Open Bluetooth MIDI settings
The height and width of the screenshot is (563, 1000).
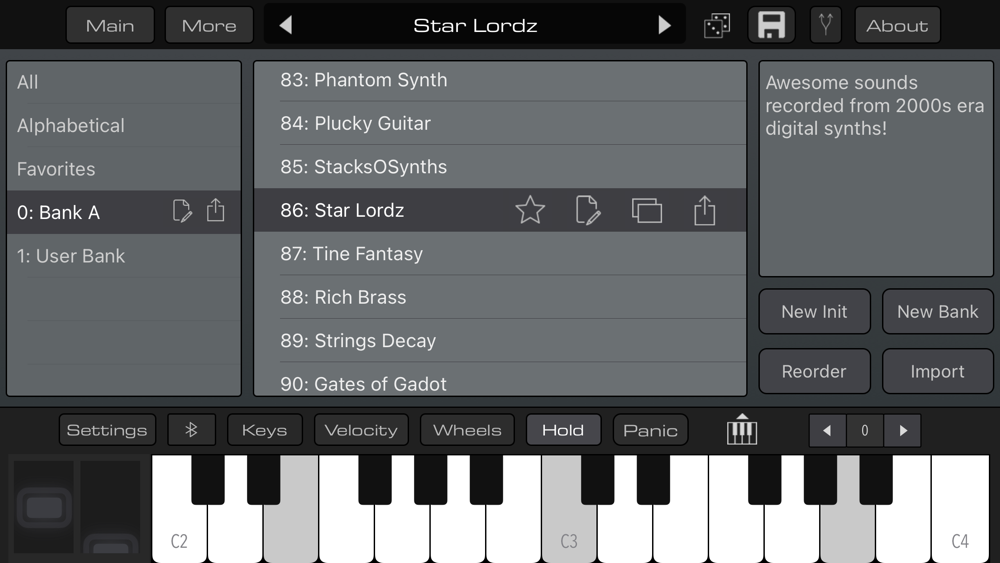pyautogui.click(x=191, y=430)
